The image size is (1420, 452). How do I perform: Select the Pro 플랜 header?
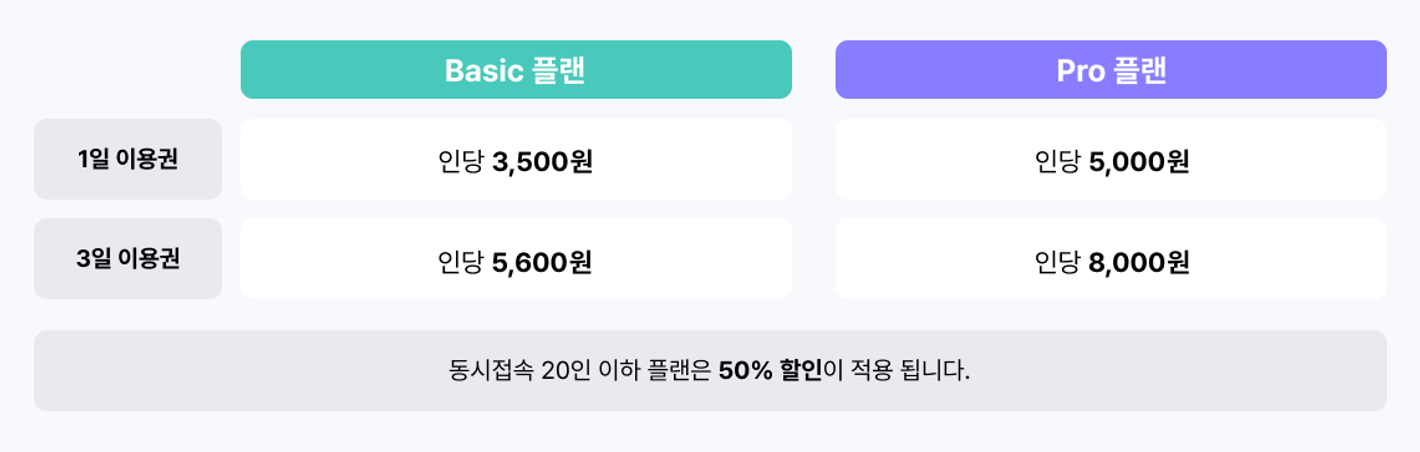coord(1110,70)
